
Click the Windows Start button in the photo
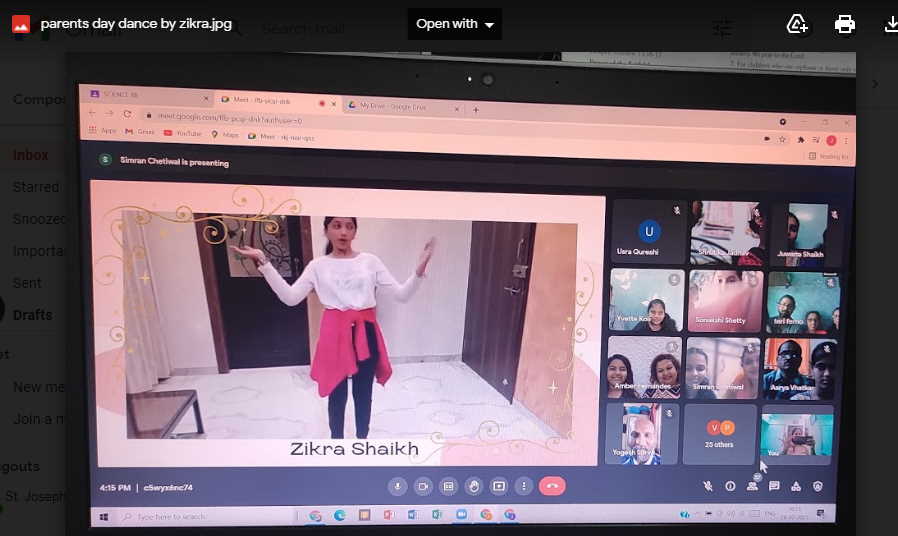pos(104,517)
